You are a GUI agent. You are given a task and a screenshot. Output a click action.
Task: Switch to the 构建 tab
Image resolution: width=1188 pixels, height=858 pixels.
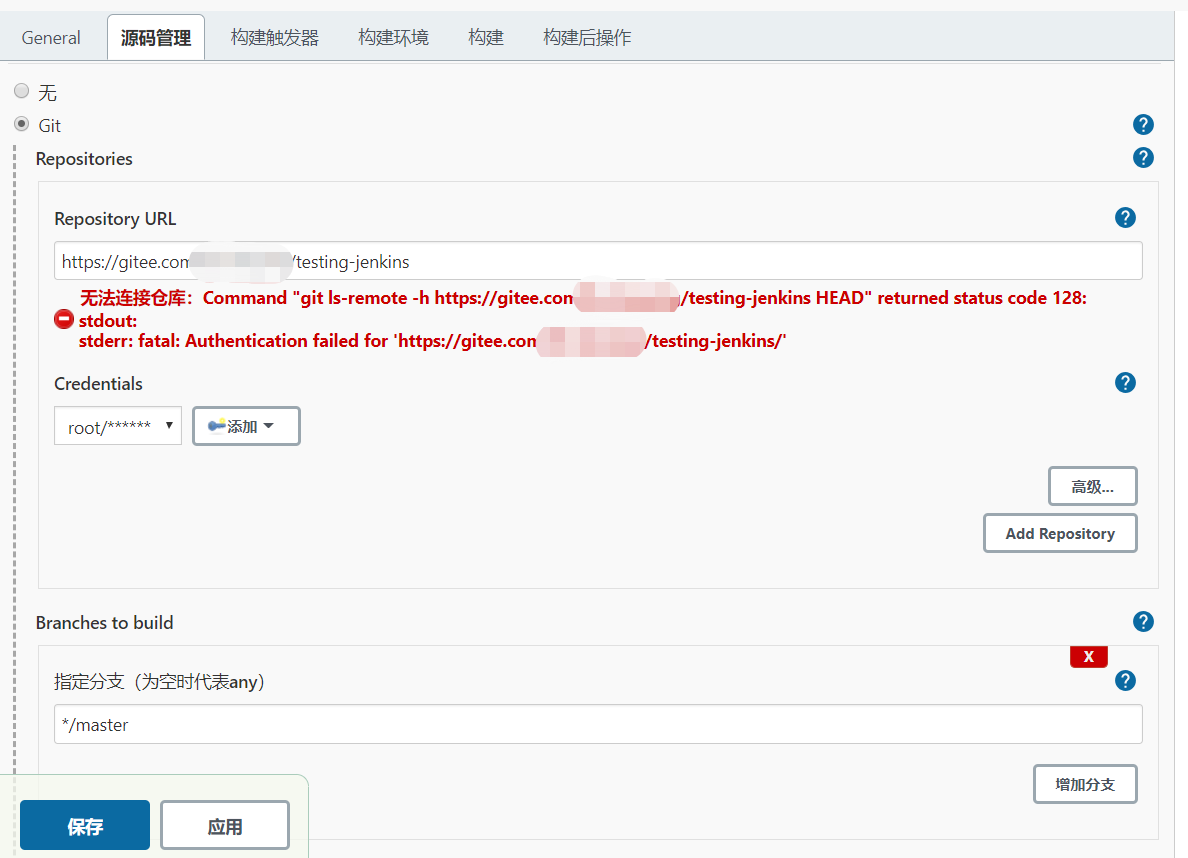[x=486, y=38]
